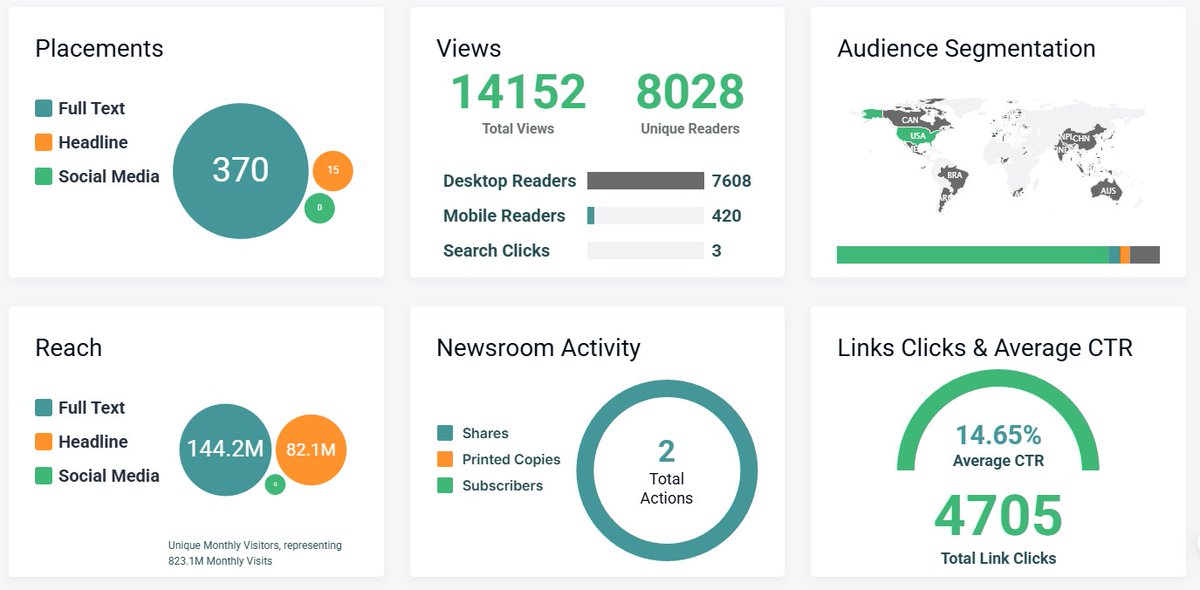1200x590 pixels.
Task: Click the Printed Copies legend label
Action: (x=511, y=459)
